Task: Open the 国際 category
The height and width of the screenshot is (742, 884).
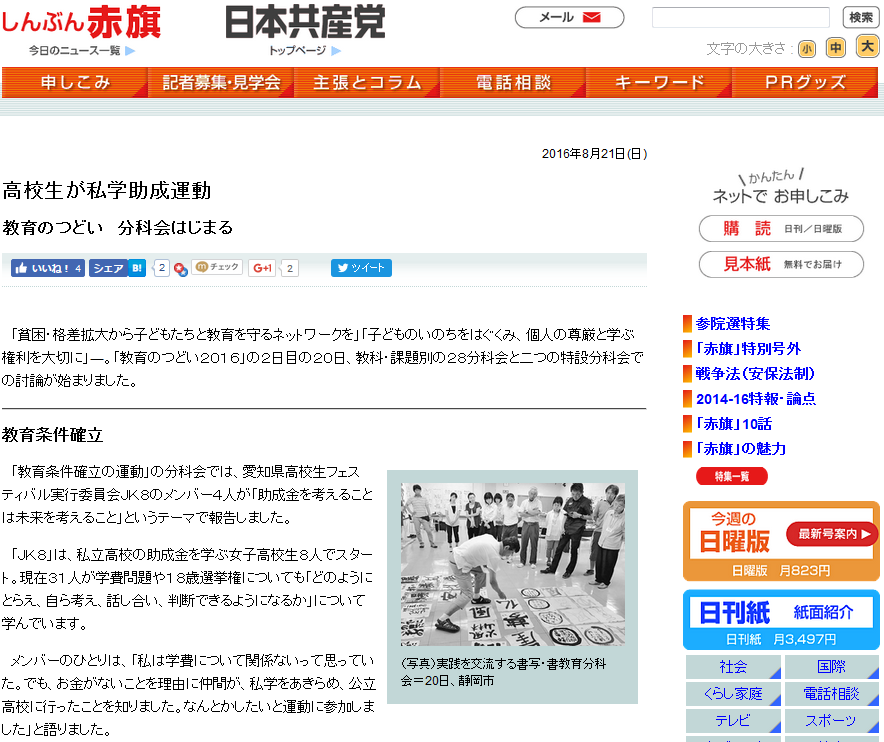Action: 832,667
